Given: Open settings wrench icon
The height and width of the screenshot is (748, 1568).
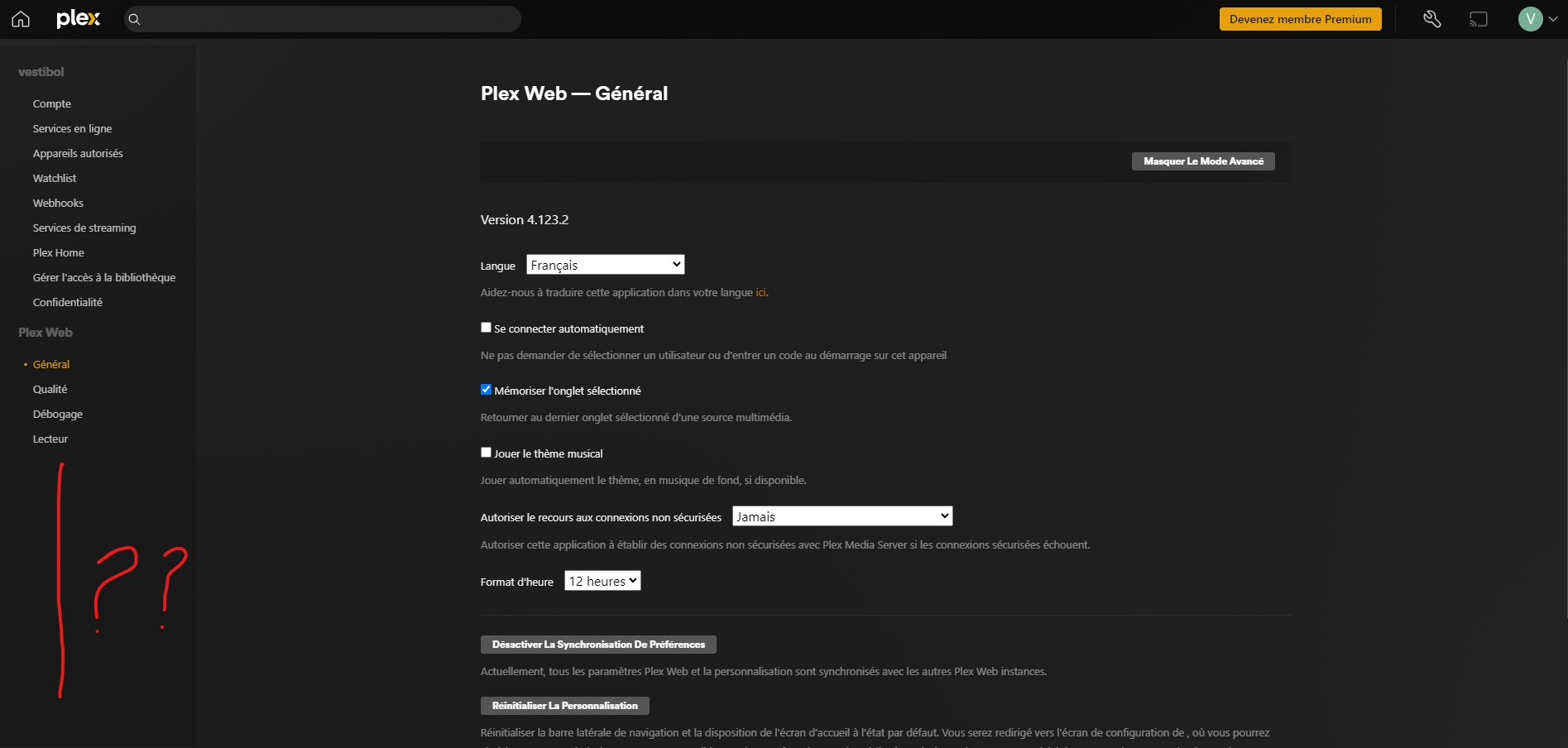Looking at the screenshot, I should point(1431,19).
